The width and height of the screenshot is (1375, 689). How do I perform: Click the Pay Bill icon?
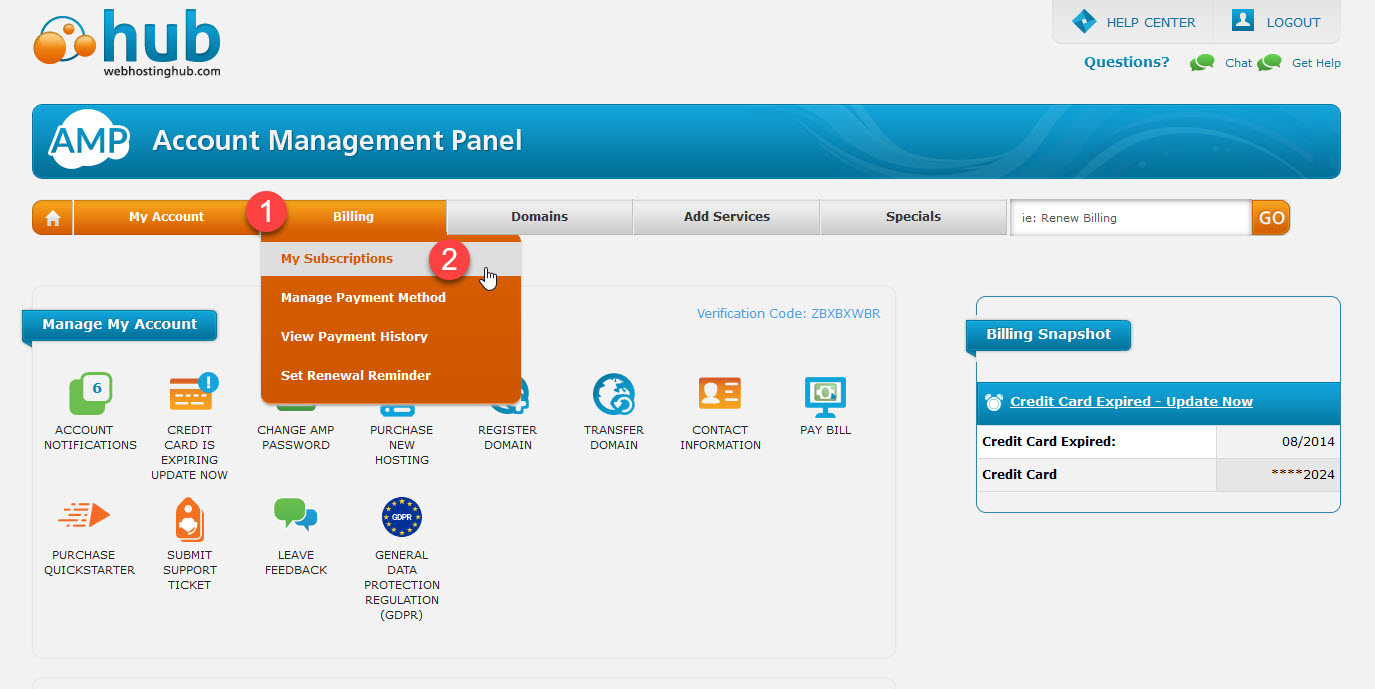[825, 396]
